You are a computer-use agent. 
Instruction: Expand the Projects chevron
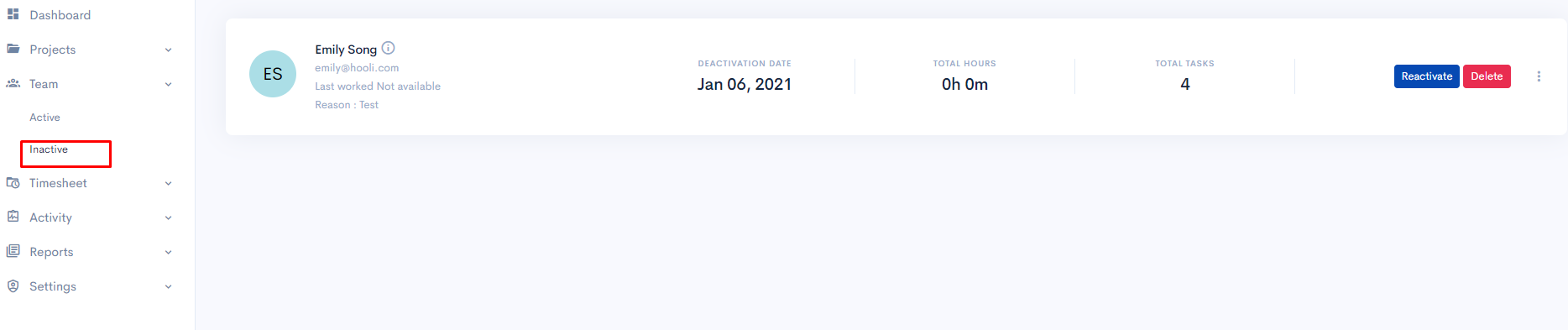pyautogui.click(x=168, y=50)
